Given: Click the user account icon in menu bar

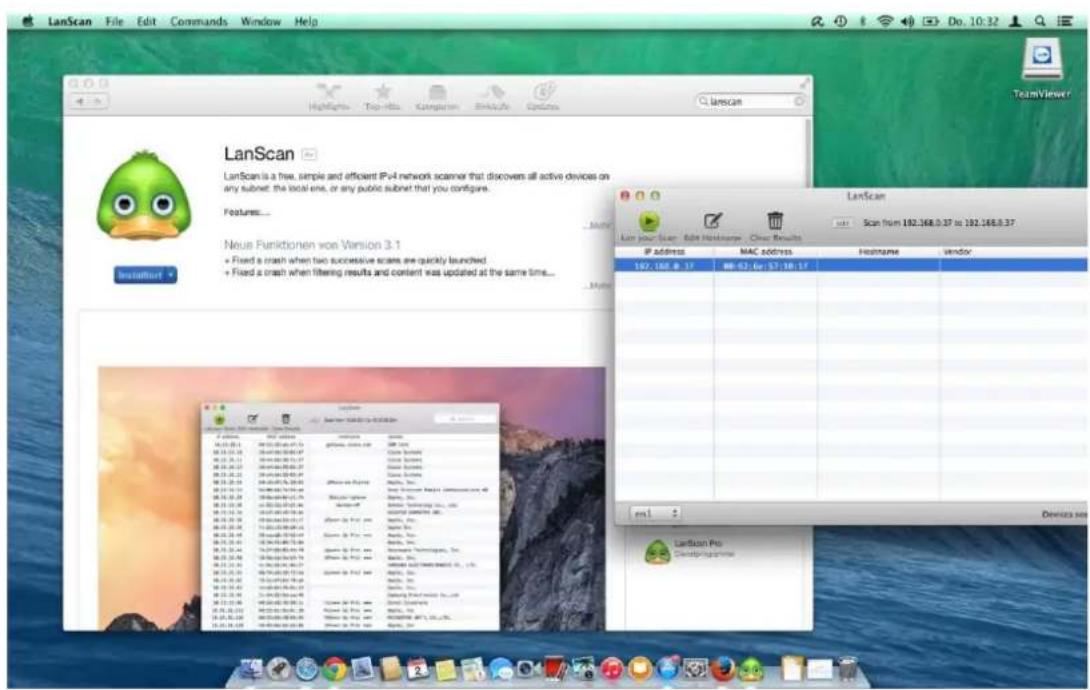Looking at the screenshot, I should (x=1016, y=22).
